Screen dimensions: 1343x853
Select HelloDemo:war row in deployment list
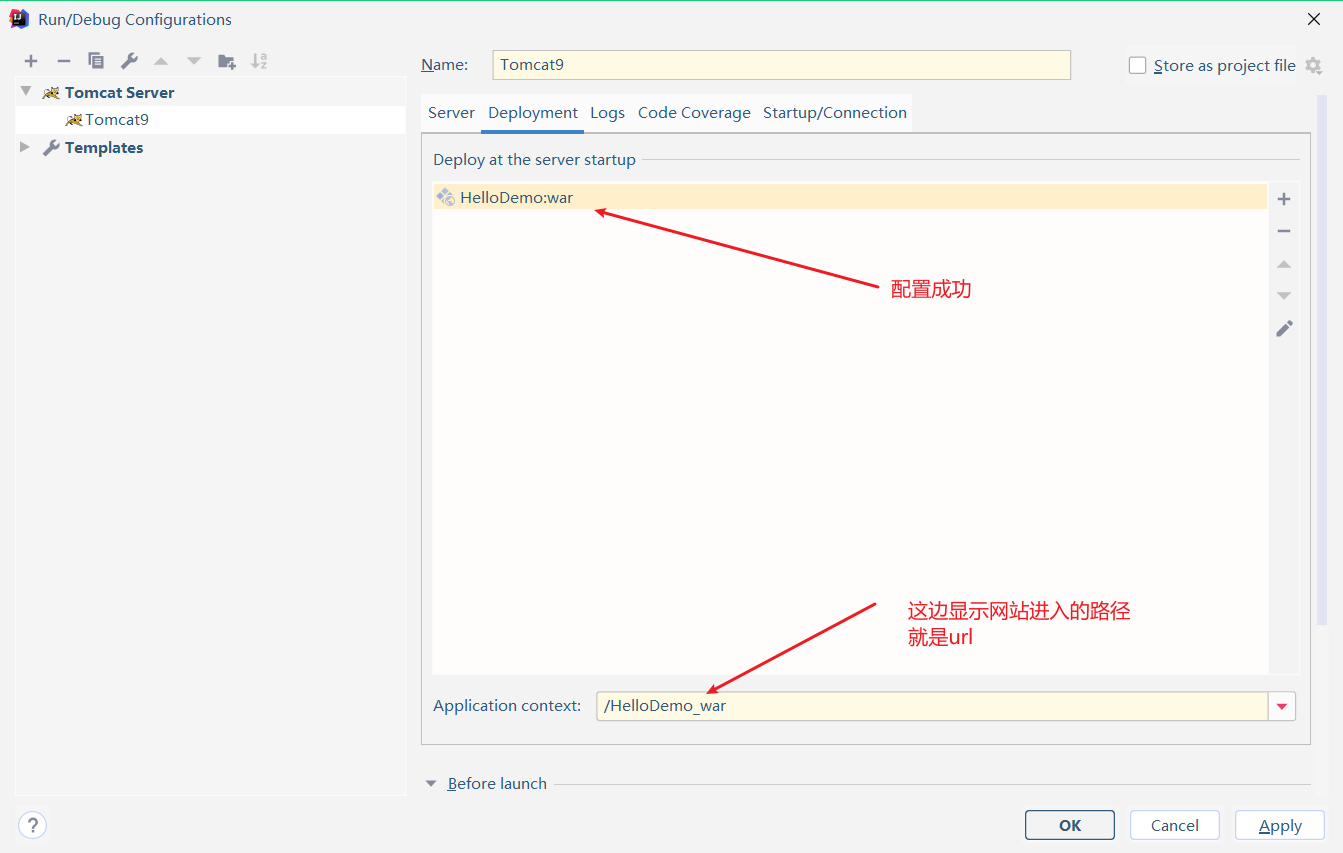[x=850, y=197]
